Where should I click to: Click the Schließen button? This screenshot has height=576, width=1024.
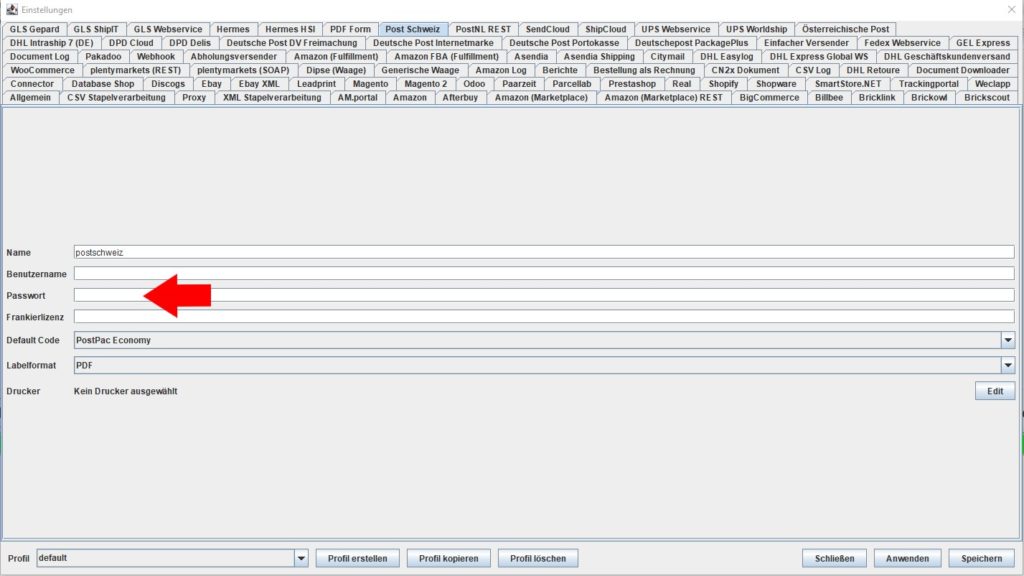click(x=834, y=558)
